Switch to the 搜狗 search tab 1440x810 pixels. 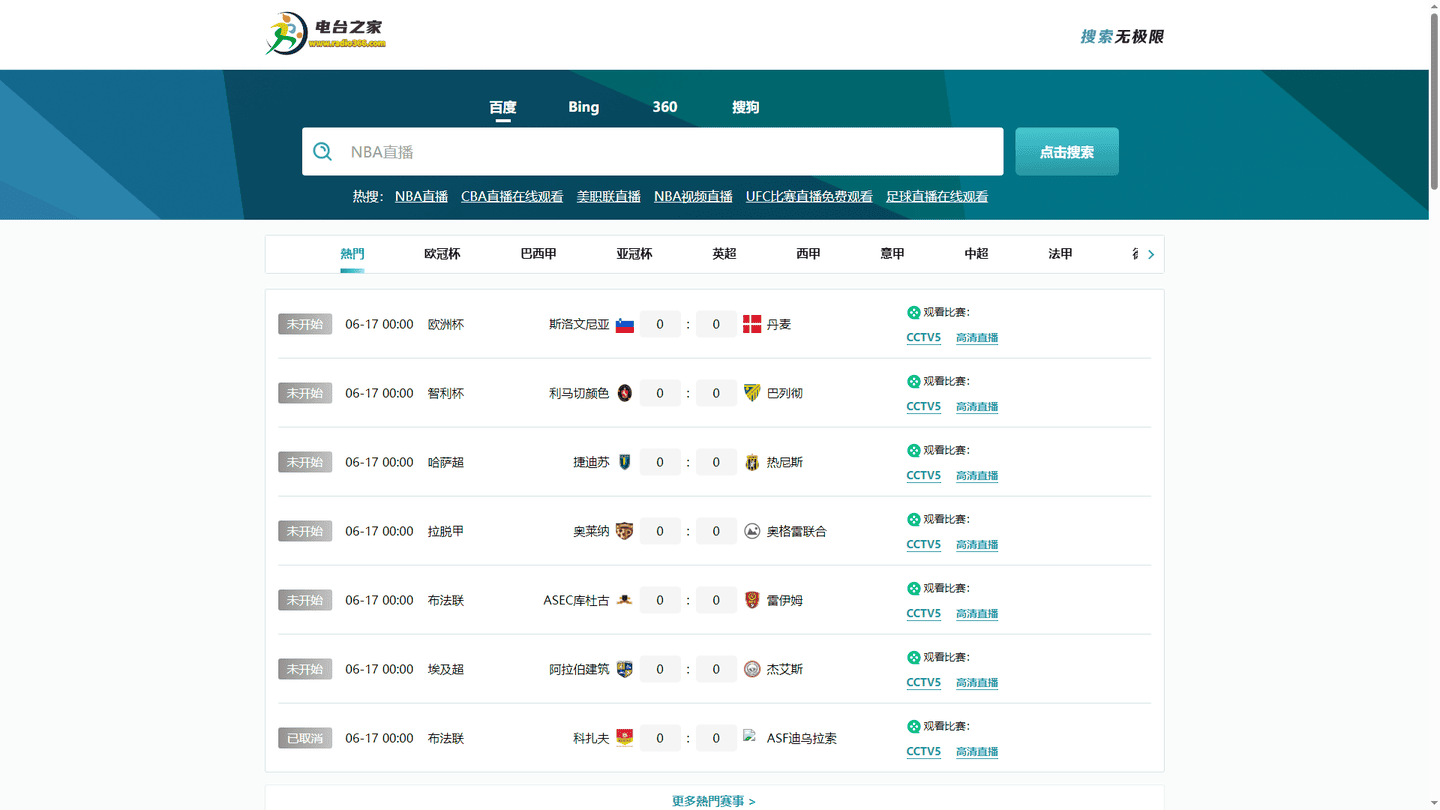tap(746, 107)
